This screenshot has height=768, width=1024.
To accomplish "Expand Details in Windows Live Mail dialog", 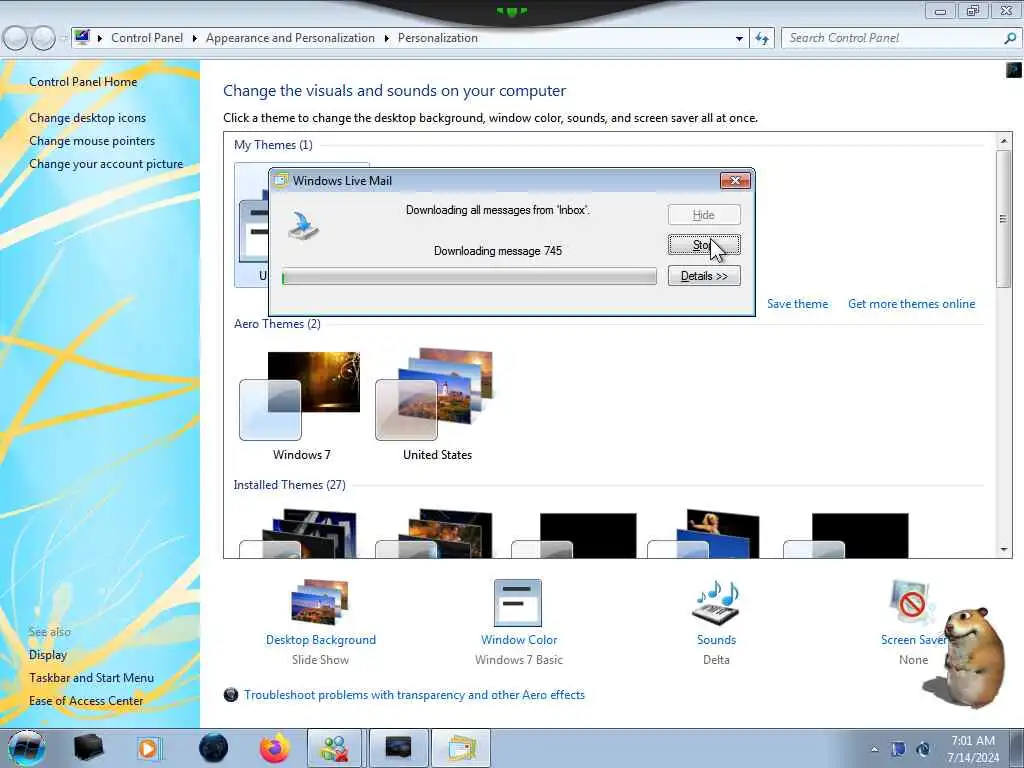I will click(x=704, y=276).
